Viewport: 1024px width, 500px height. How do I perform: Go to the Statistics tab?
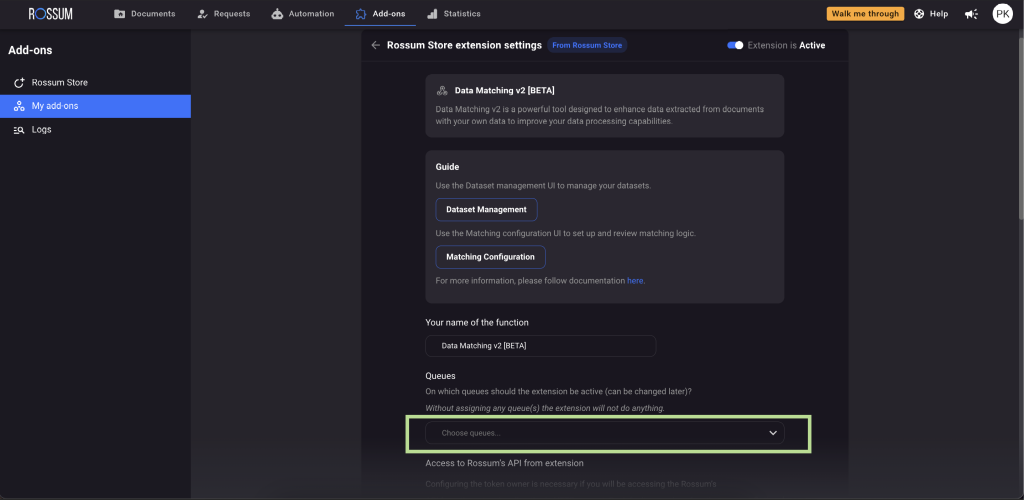click(x=454, y=14)
